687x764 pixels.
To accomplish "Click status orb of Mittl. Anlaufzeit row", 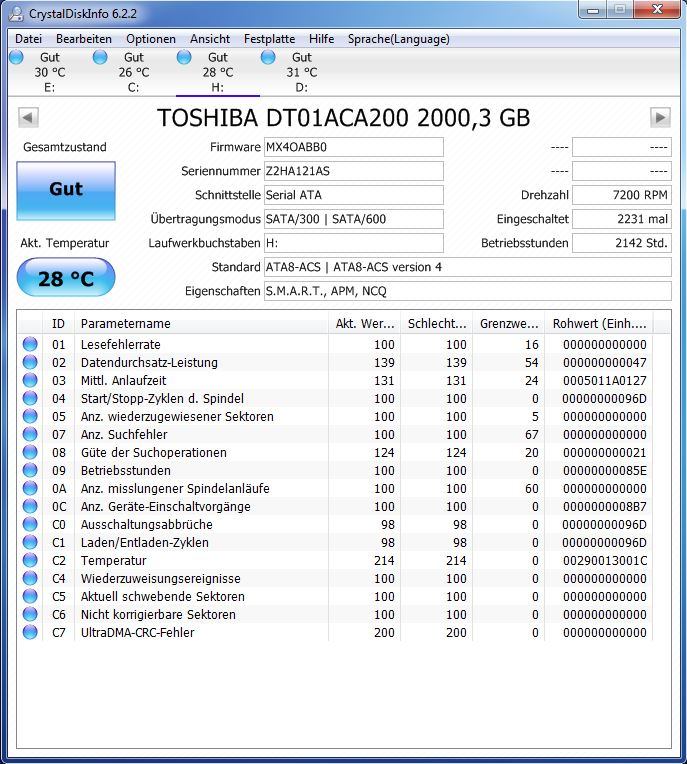I will 30,380.
